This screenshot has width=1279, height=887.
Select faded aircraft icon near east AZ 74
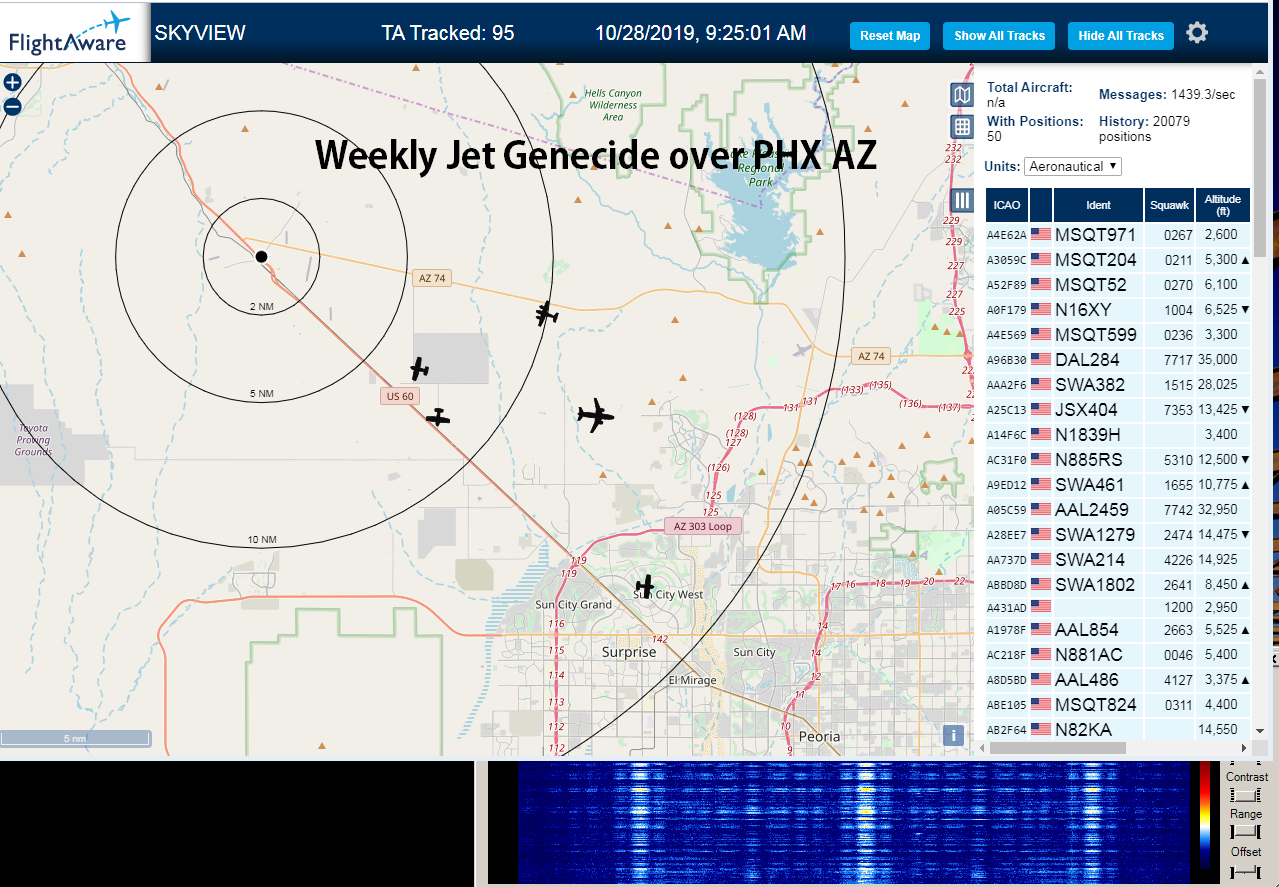click(x=802, y=349)
